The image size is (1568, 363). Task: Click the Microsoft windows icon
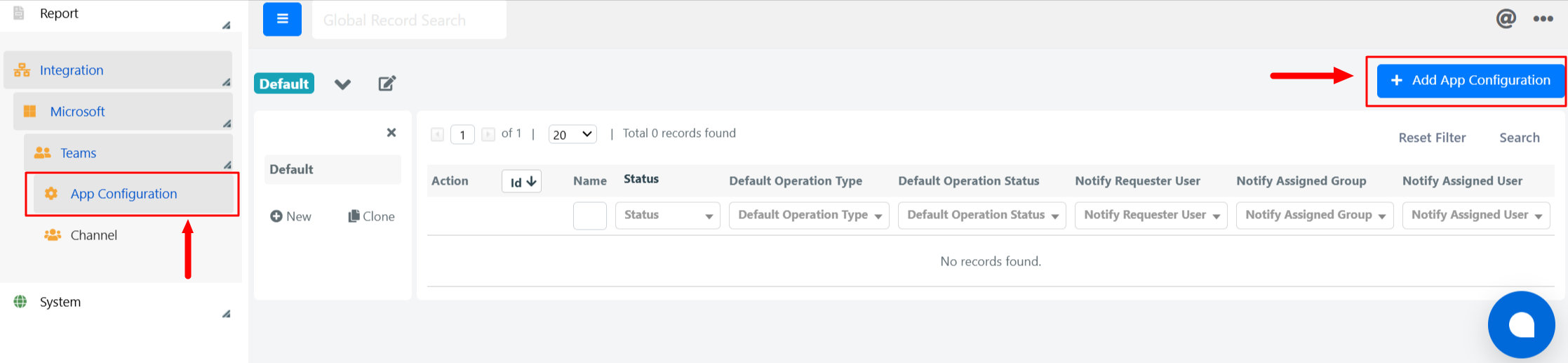coord(30,112)
